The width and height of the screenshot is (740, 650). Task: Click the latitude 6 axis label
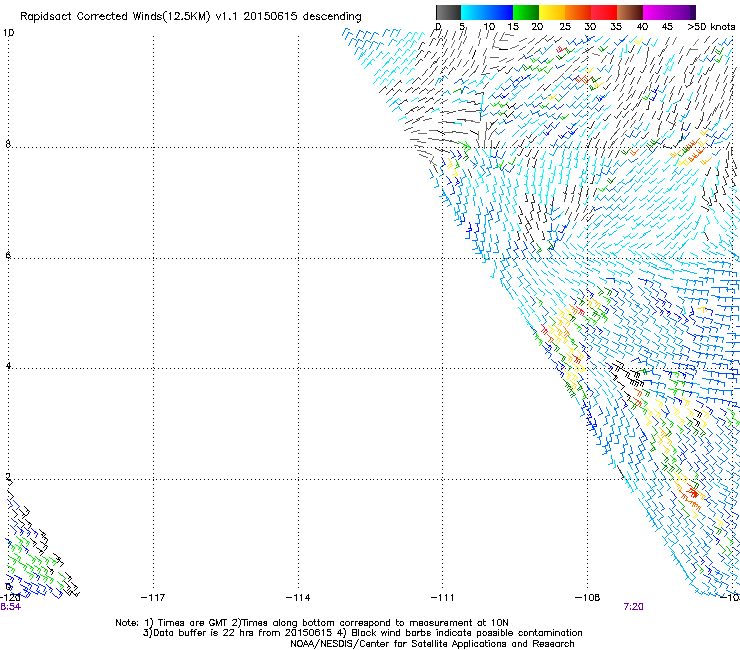8,255
